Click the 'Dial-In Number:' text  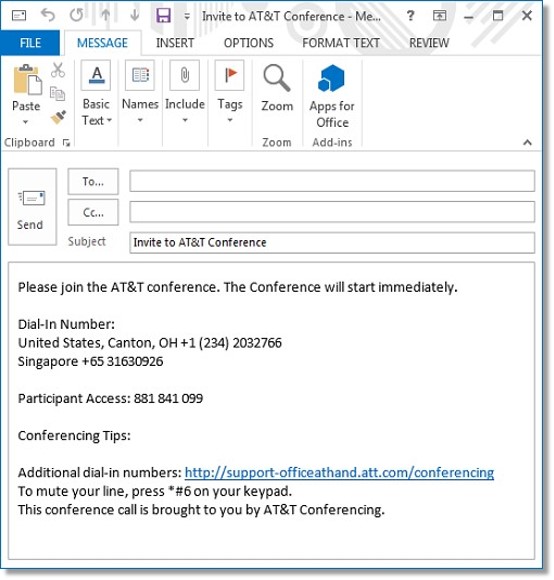pos(66,324)
